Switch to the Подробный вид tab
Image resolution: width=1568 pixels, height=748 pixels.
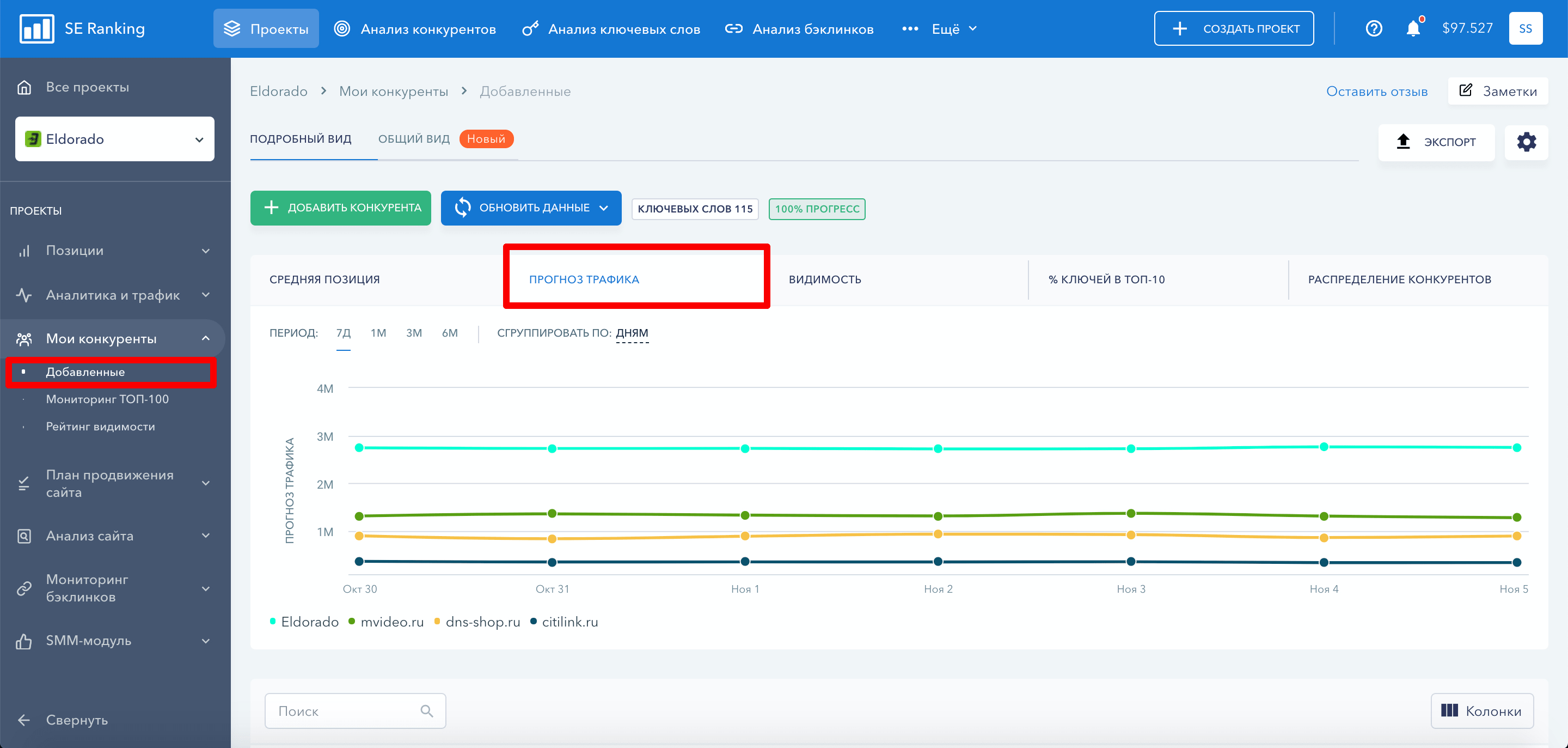pos(301,139)
